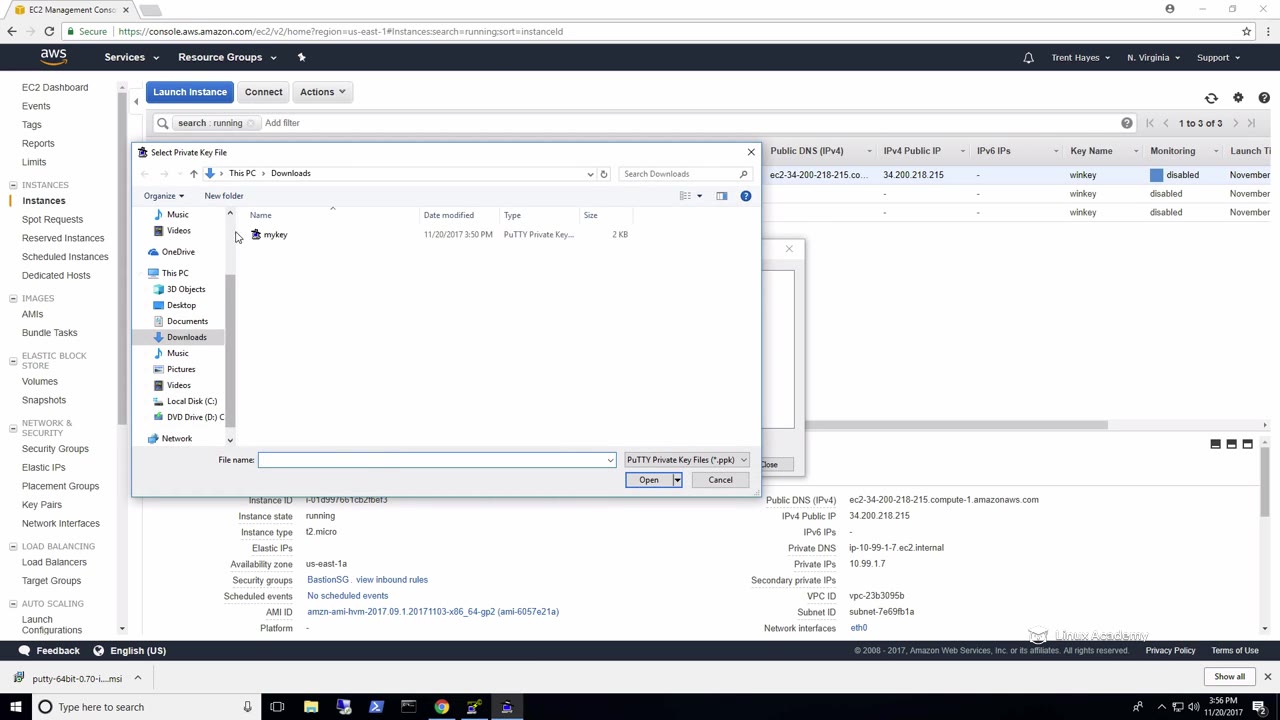
Task: Open the PuTTY Private Key Files type dropdown
Action: 686,460
